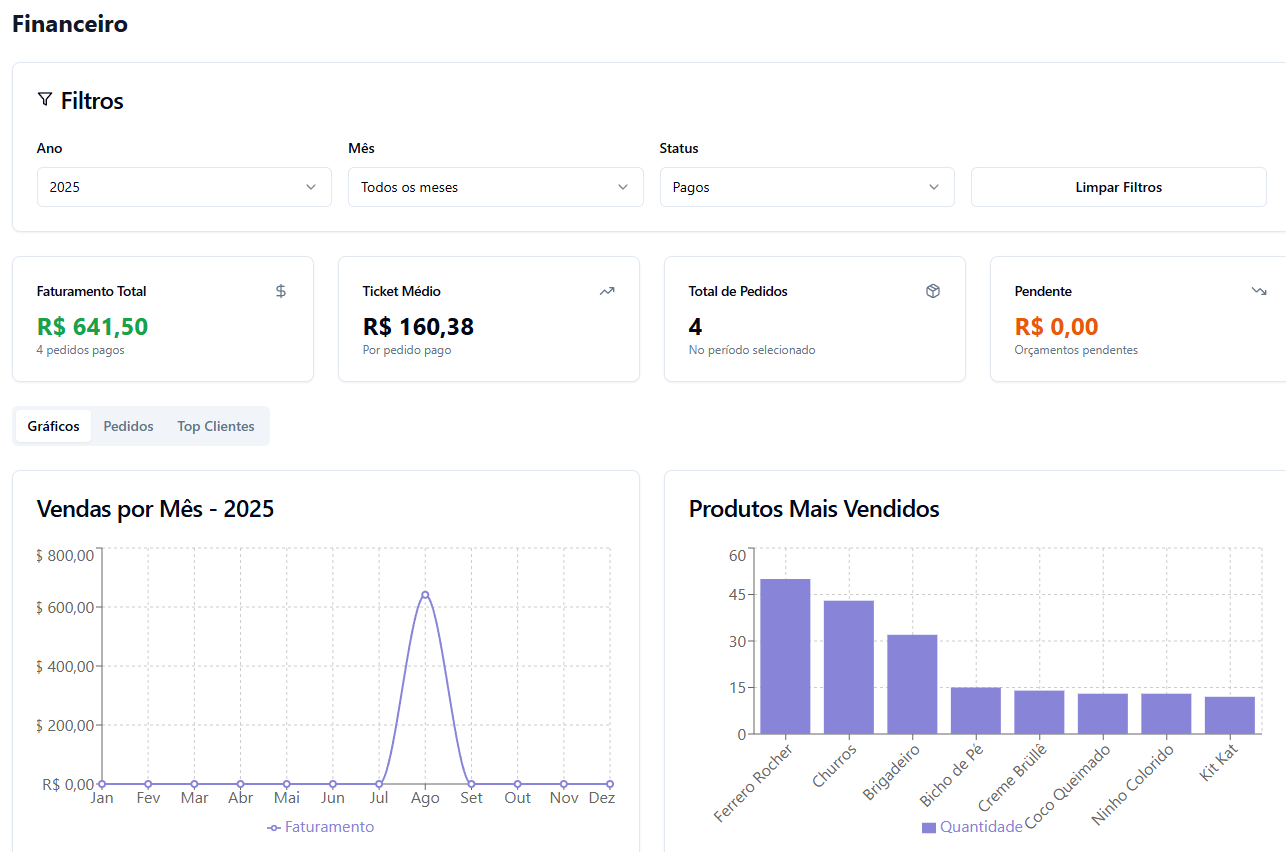Open the Status dropdown showing Pagos
This screenshot has width=1286, height=852.
[x=806, y=187]
